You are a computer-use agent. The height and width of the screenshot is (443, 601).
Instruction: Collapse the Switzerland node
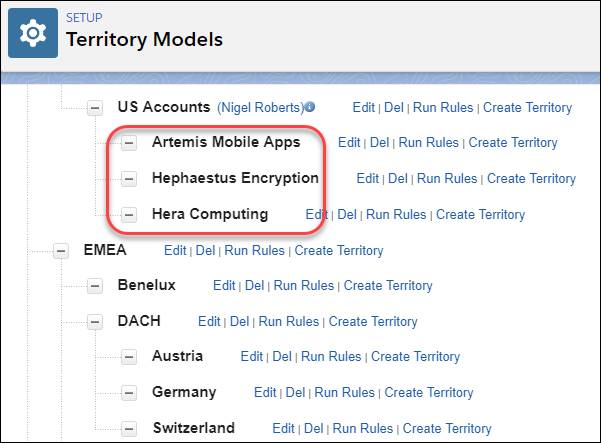[129, 429]
